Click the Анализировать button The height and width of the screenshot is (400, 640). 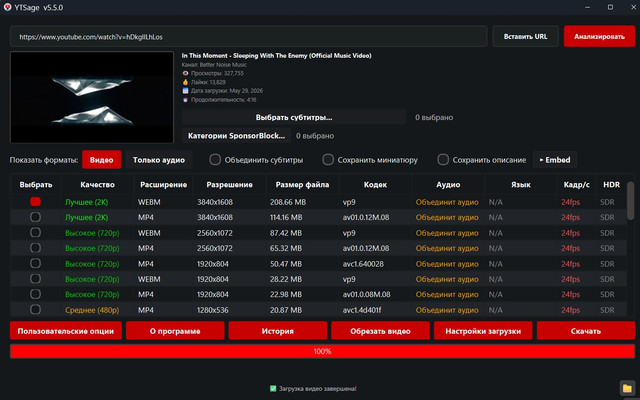[x=599, y=36]
